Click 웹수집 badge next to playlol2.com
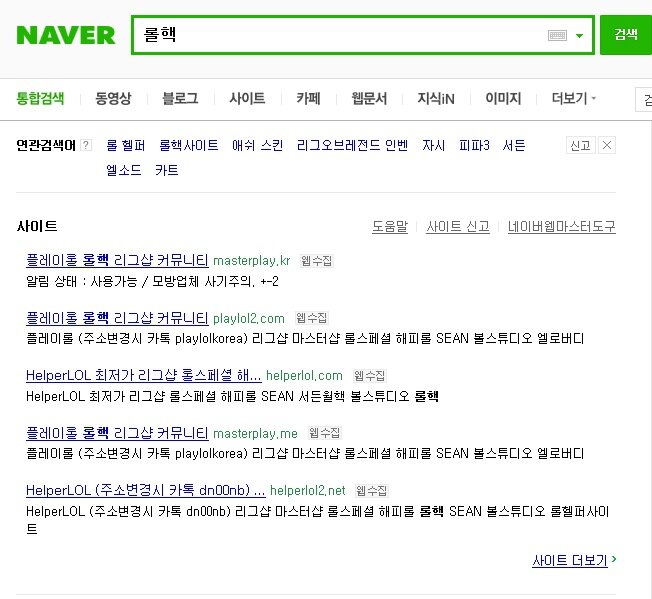652x599 pixels. coord(311,318)
